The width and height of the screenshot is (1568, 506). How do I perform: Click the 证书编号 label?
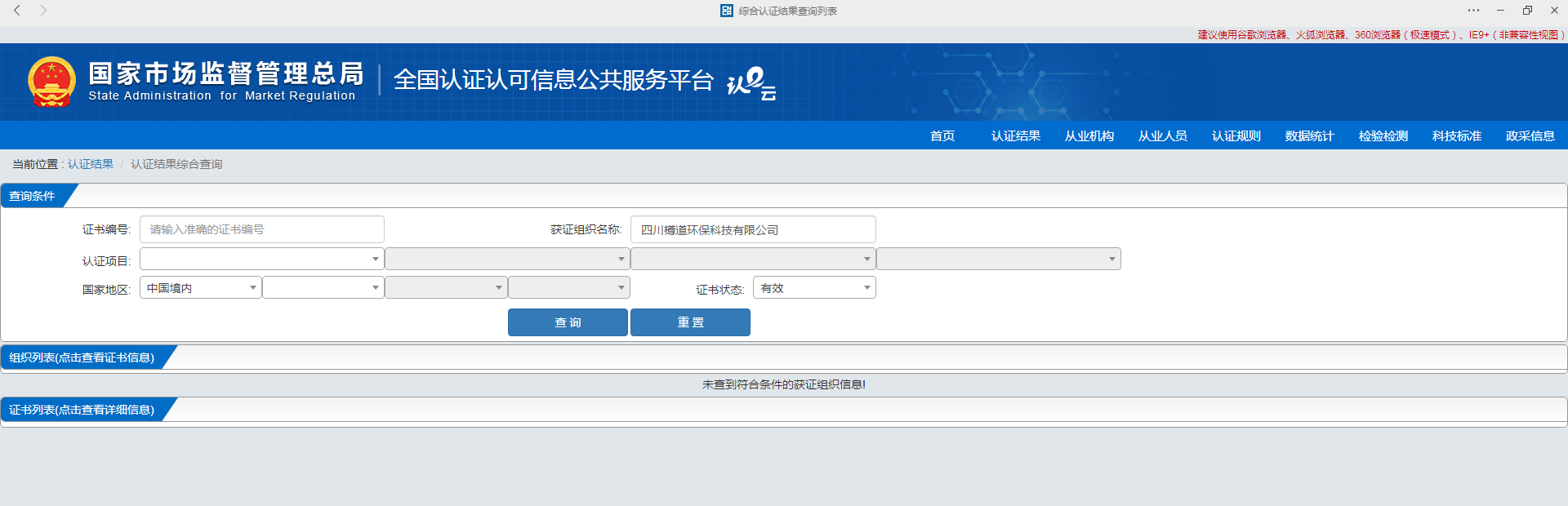point(106,229)
